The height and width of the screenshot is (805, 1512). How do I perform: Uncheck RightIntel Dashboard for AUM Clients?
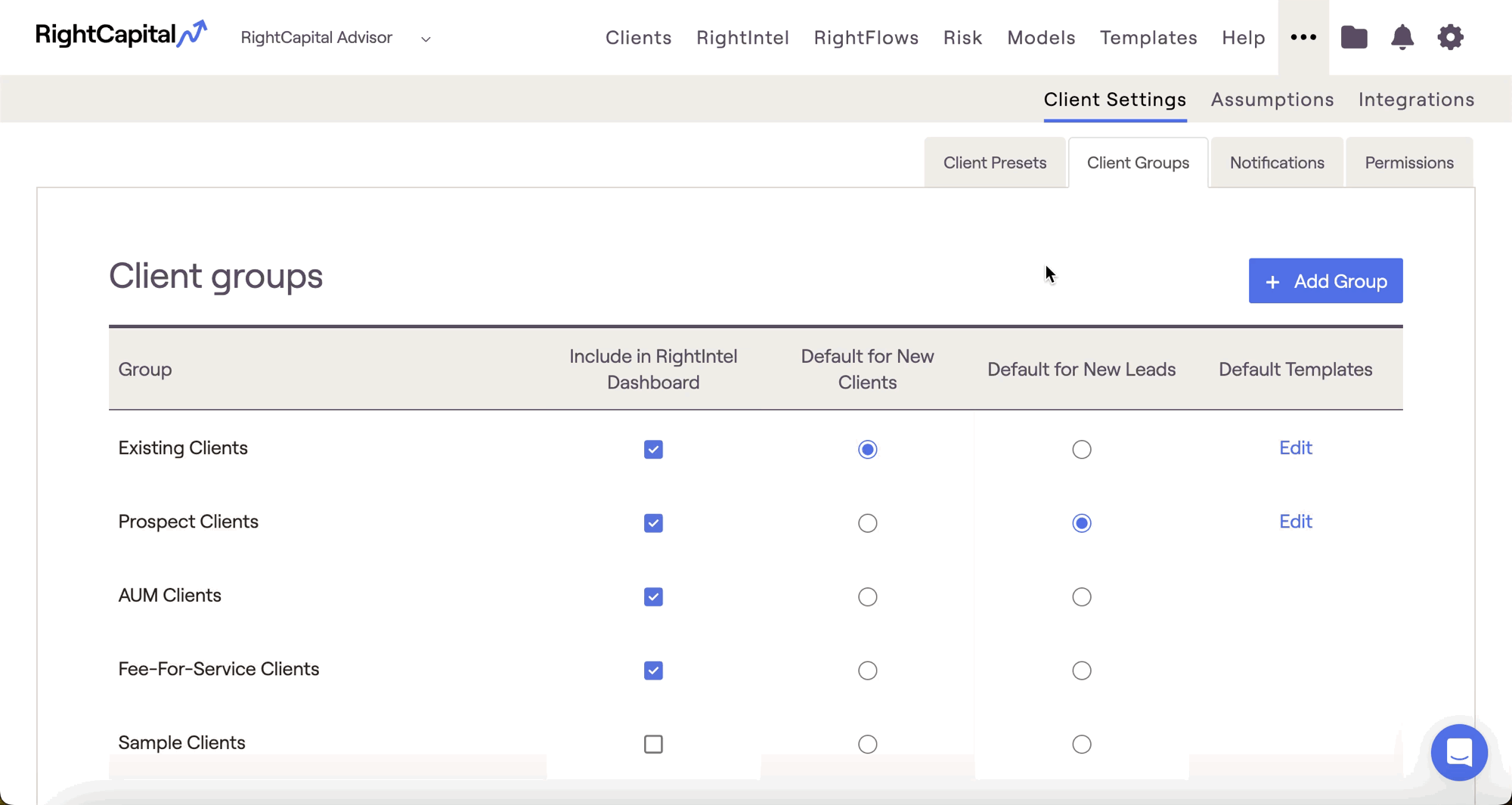[653, 597]
